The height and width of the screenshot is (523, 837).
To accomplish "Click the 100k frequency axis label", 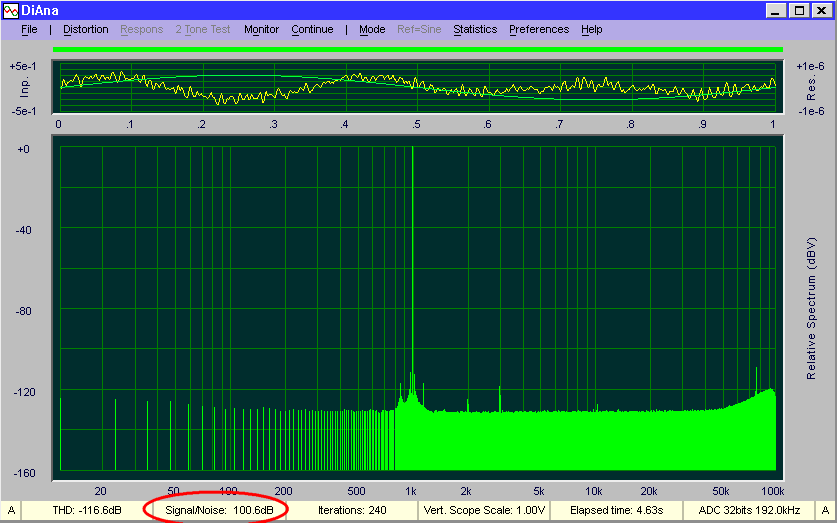I will (773, 491).
